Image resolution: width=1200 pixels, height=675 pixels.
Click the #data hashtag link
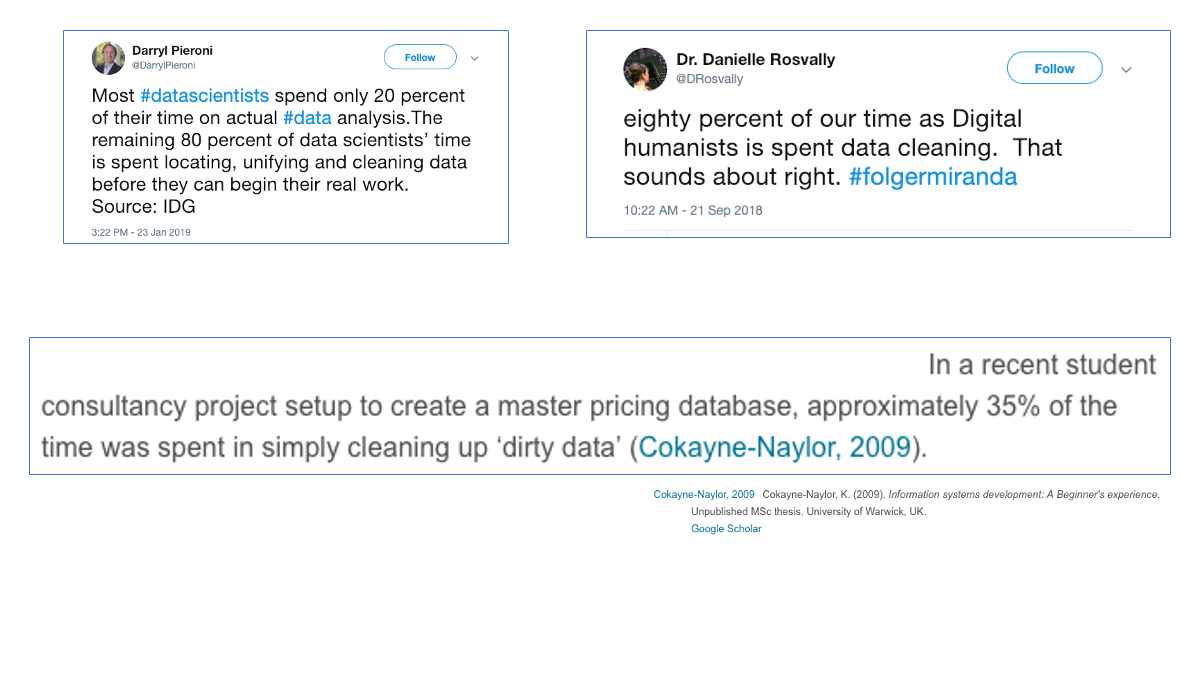(x=307, y=118)
